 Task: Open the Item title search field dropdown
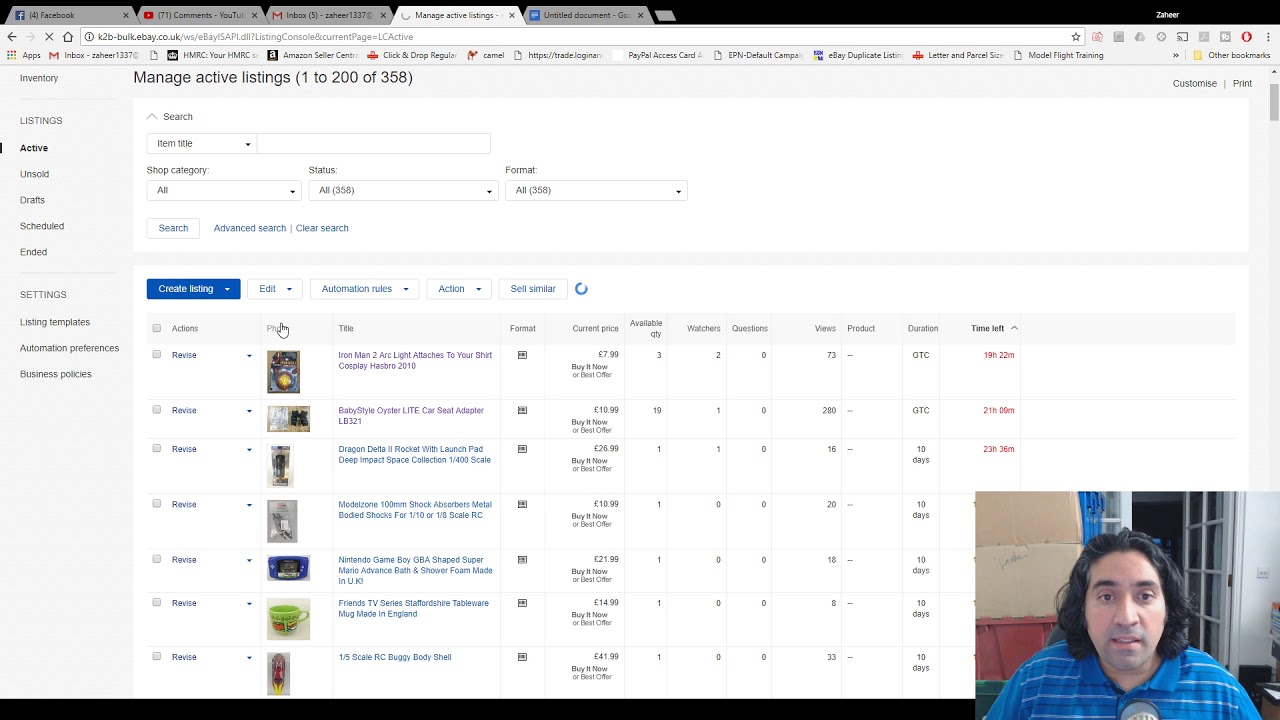(202, 144)
